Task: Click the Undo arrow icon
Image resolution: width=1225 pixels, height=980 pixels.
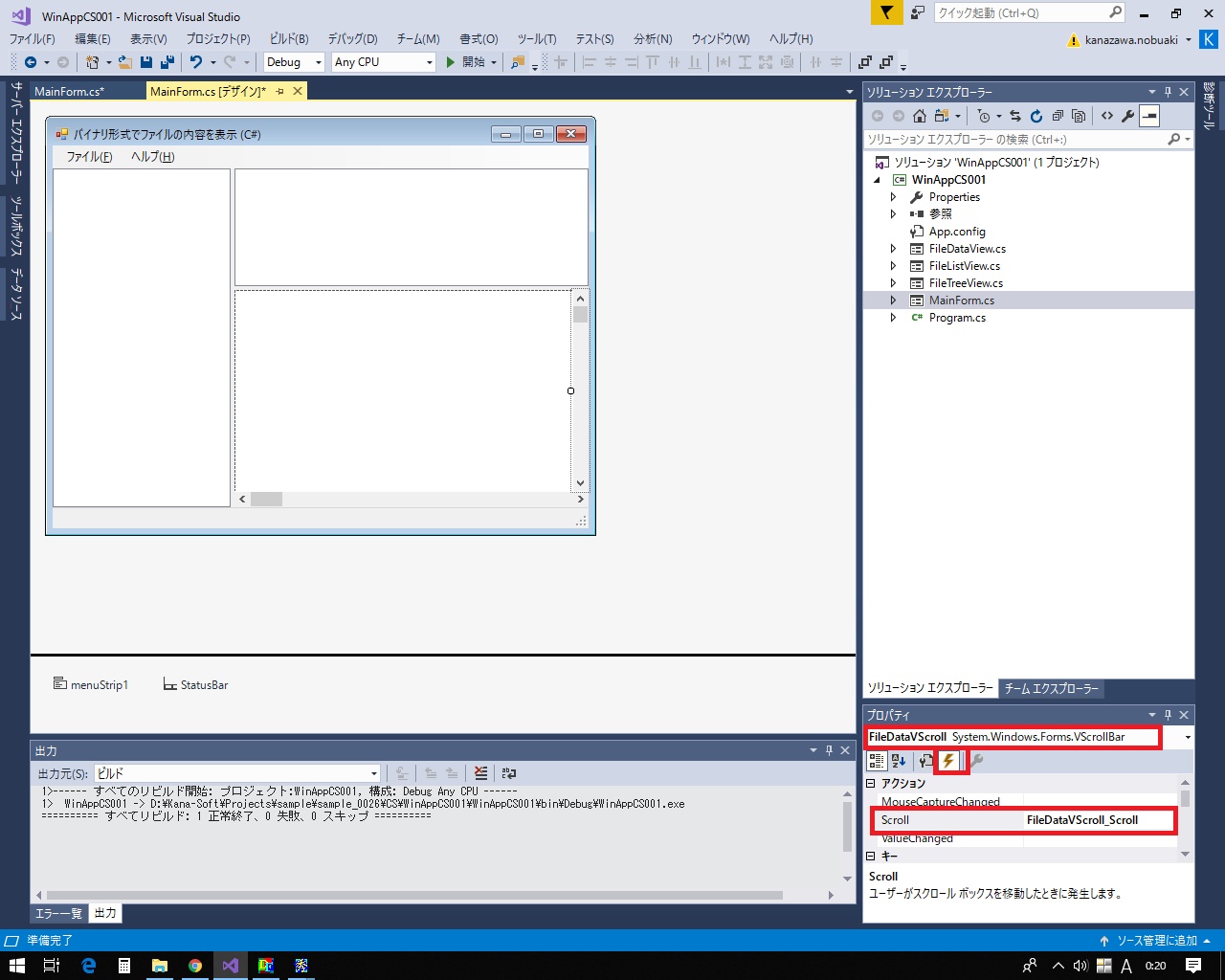Action: (x=195, y=62)
